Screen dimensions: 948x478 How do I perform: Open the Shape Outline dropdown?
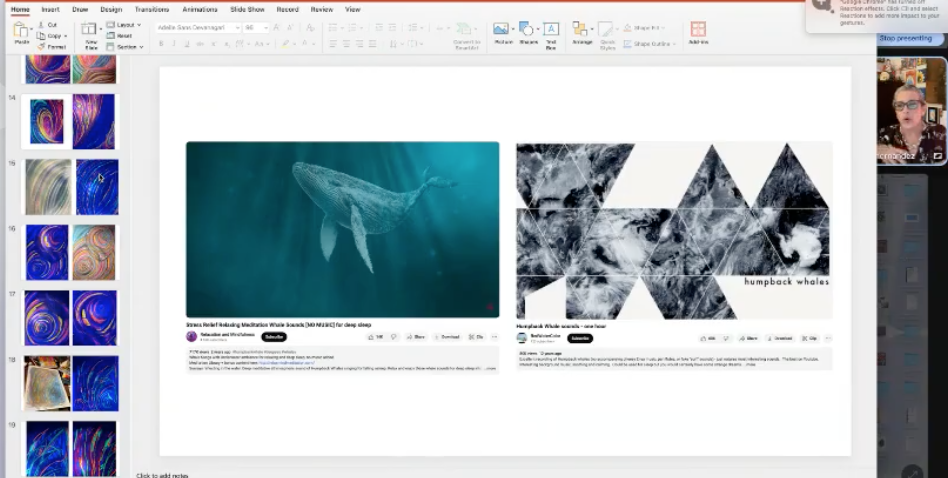(649, 44)
